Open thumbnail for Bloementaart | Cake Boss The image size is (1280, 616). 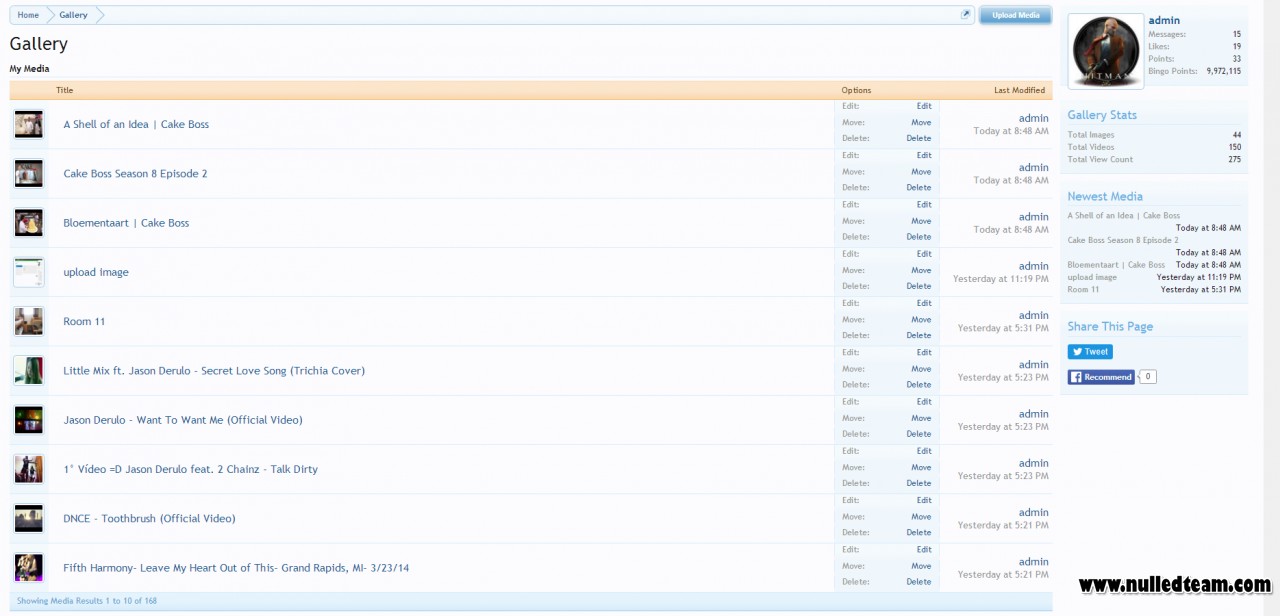[x=28, y=222]
